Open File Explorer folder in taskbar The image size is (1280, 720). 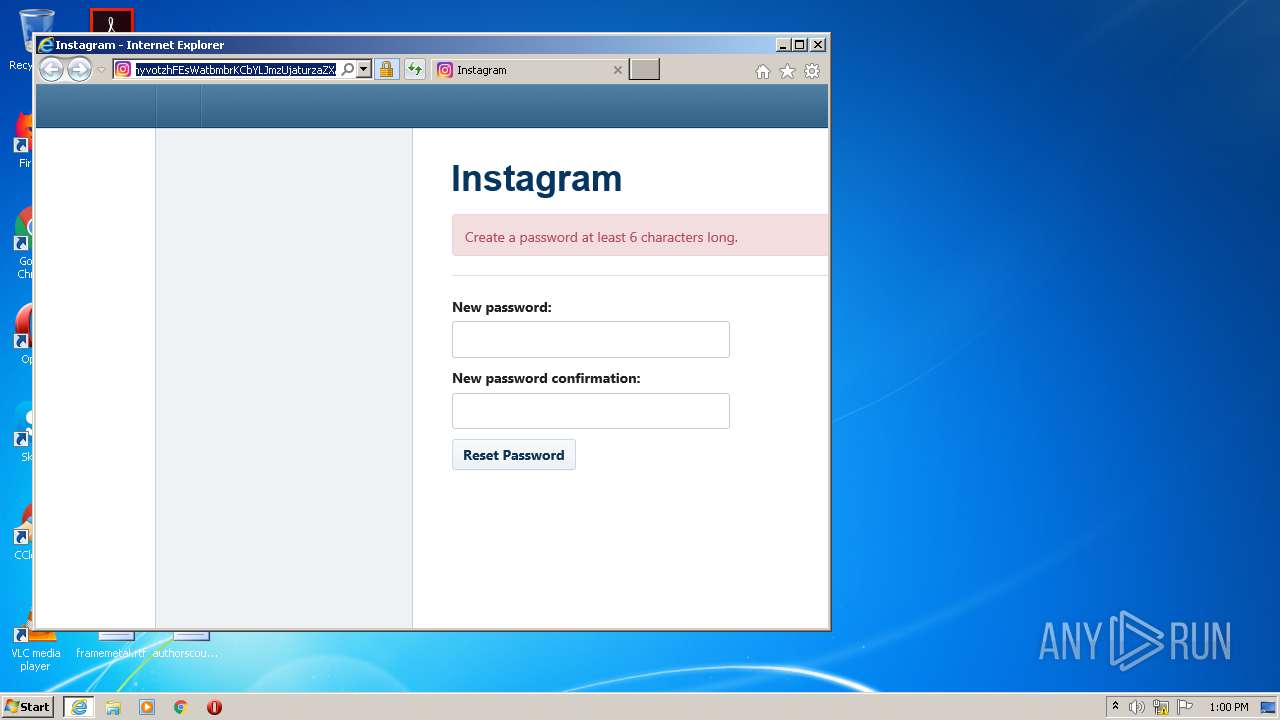113,707
